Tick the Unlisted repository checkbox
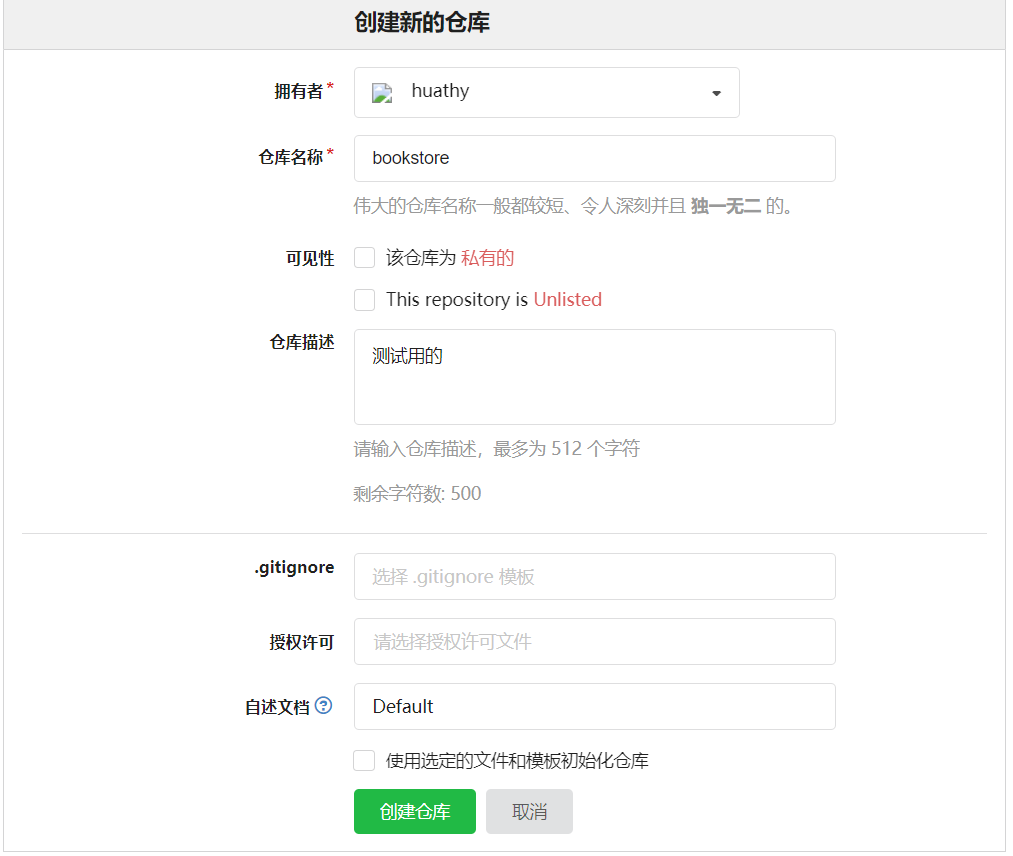The width and height of the screenshot is (1013, 856). click(364, 300)
